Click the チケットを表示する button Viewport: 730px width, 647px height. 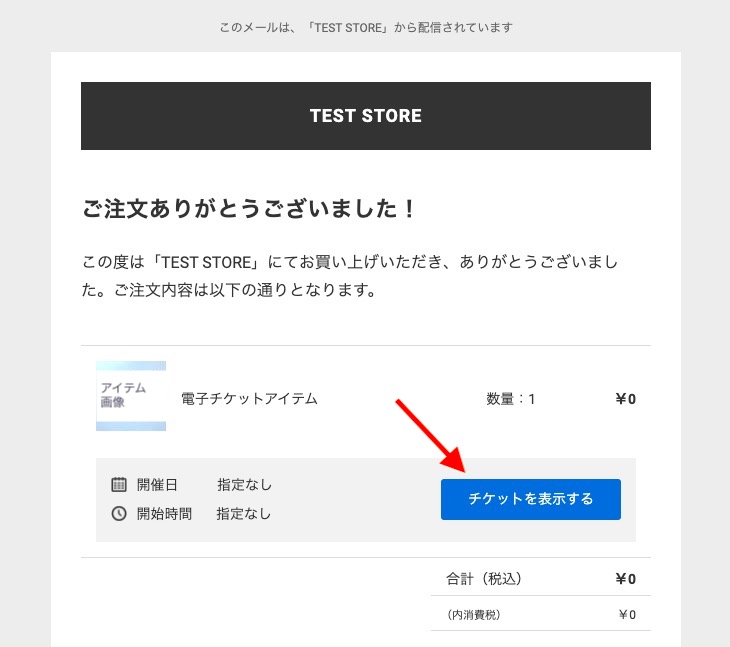pos(531,499)
